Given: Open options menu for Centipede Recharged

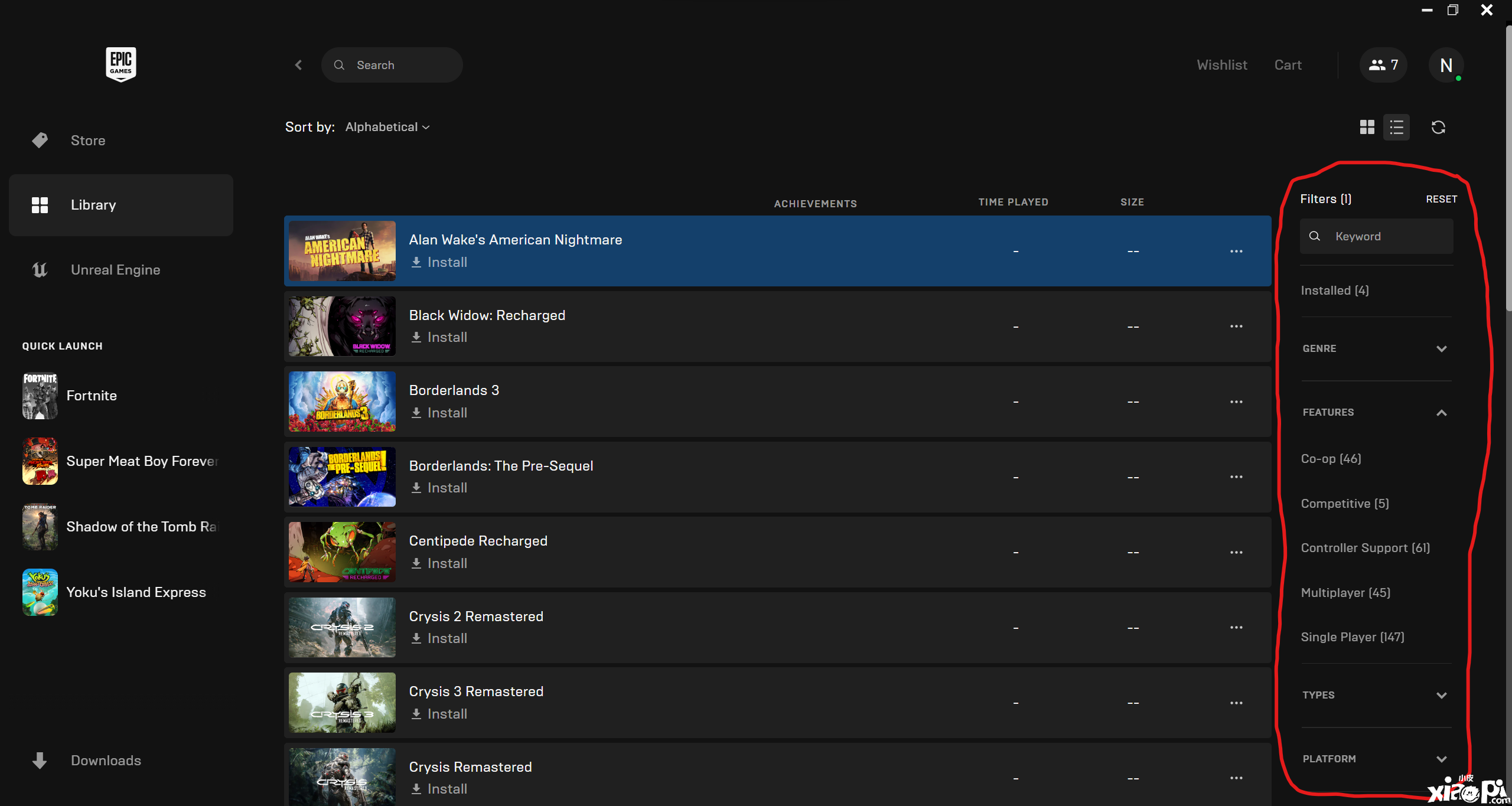Looking at the screenshot, I should click(1236, 553).
